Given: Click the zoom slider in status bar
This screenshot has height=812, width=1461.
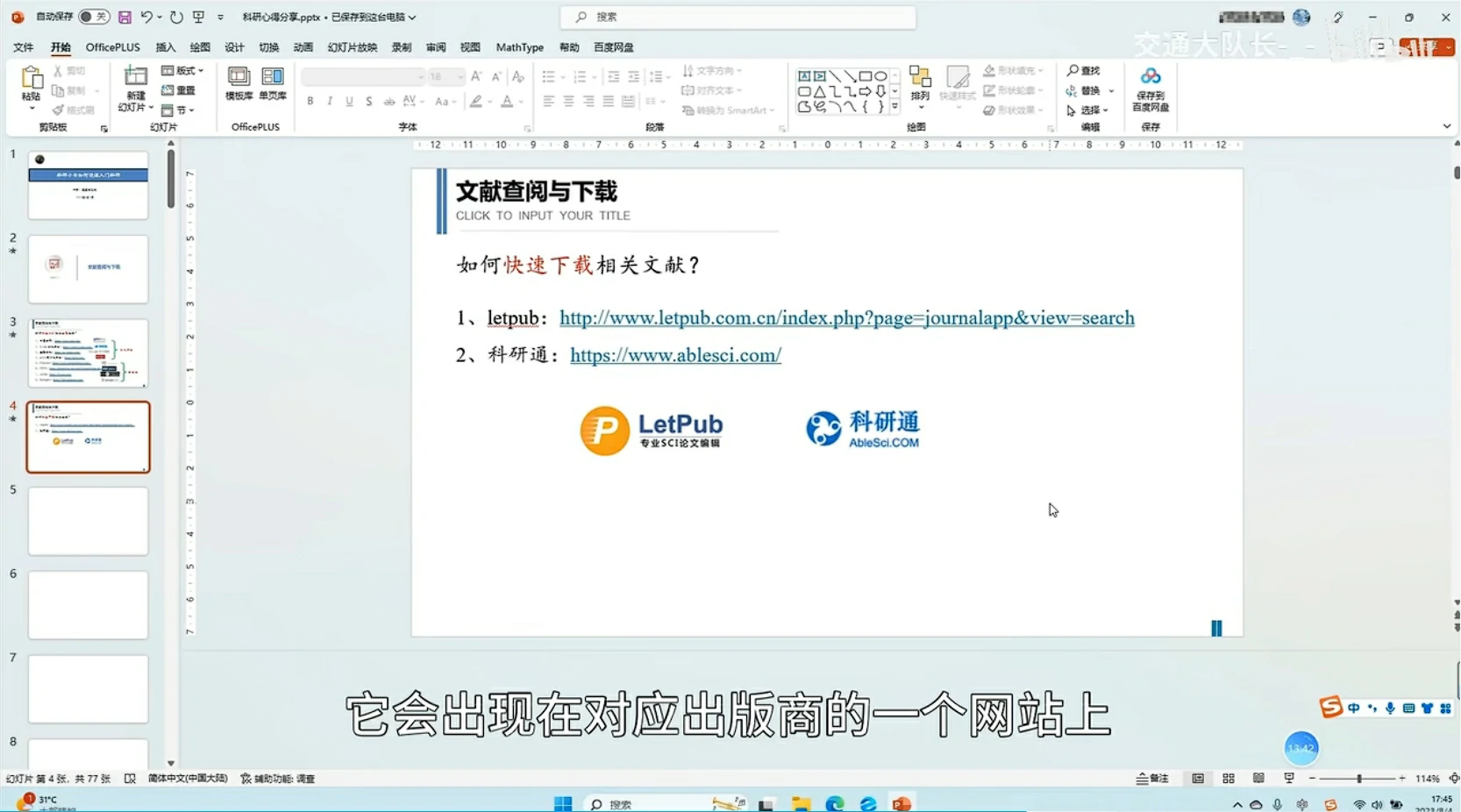Looking at the screenshot, I should (1358, 779).
